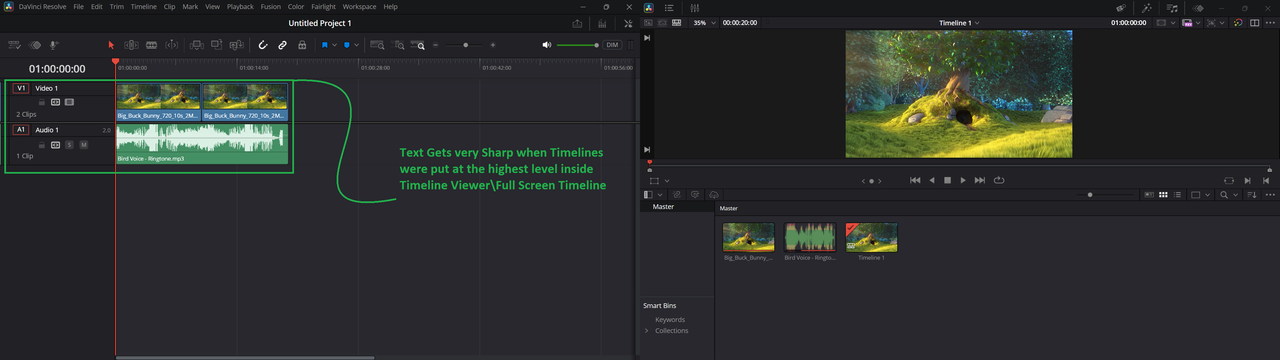This screenshot has height=360, width=1280.
Task: Lock the Video 1 track
Action: (42, 102)
